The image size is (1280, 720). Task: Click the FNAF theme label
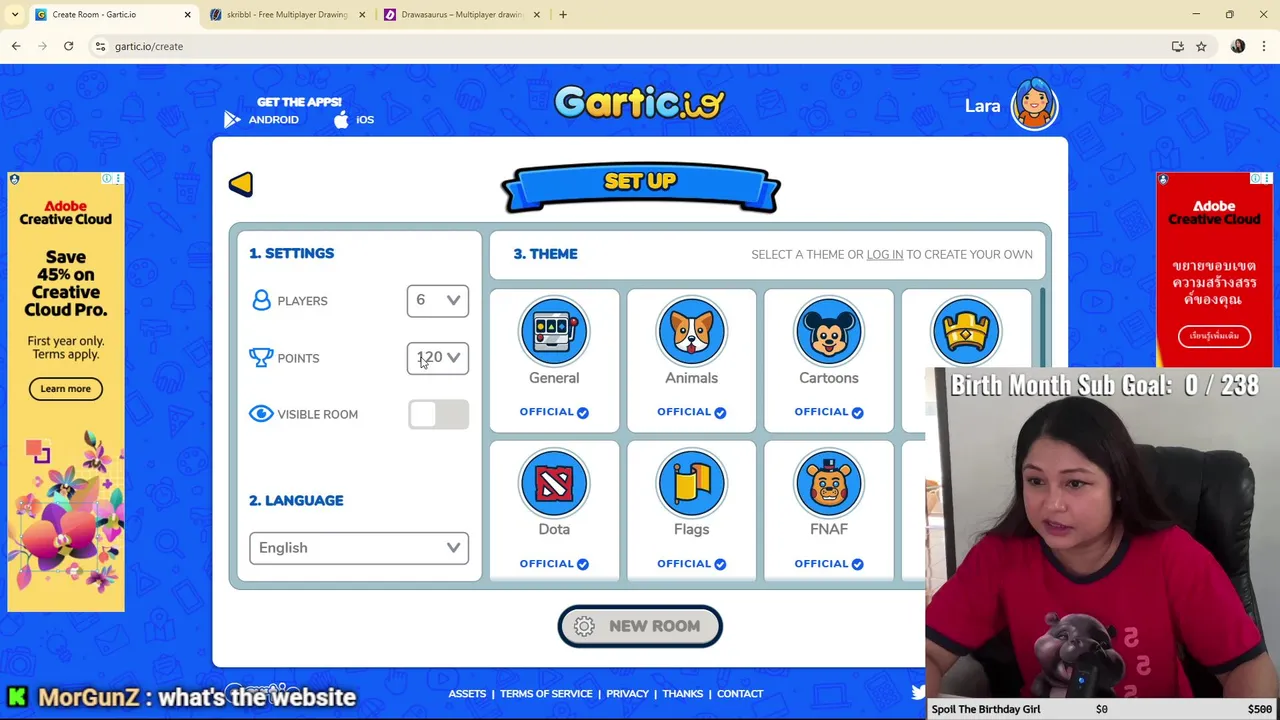click(829, 529)
